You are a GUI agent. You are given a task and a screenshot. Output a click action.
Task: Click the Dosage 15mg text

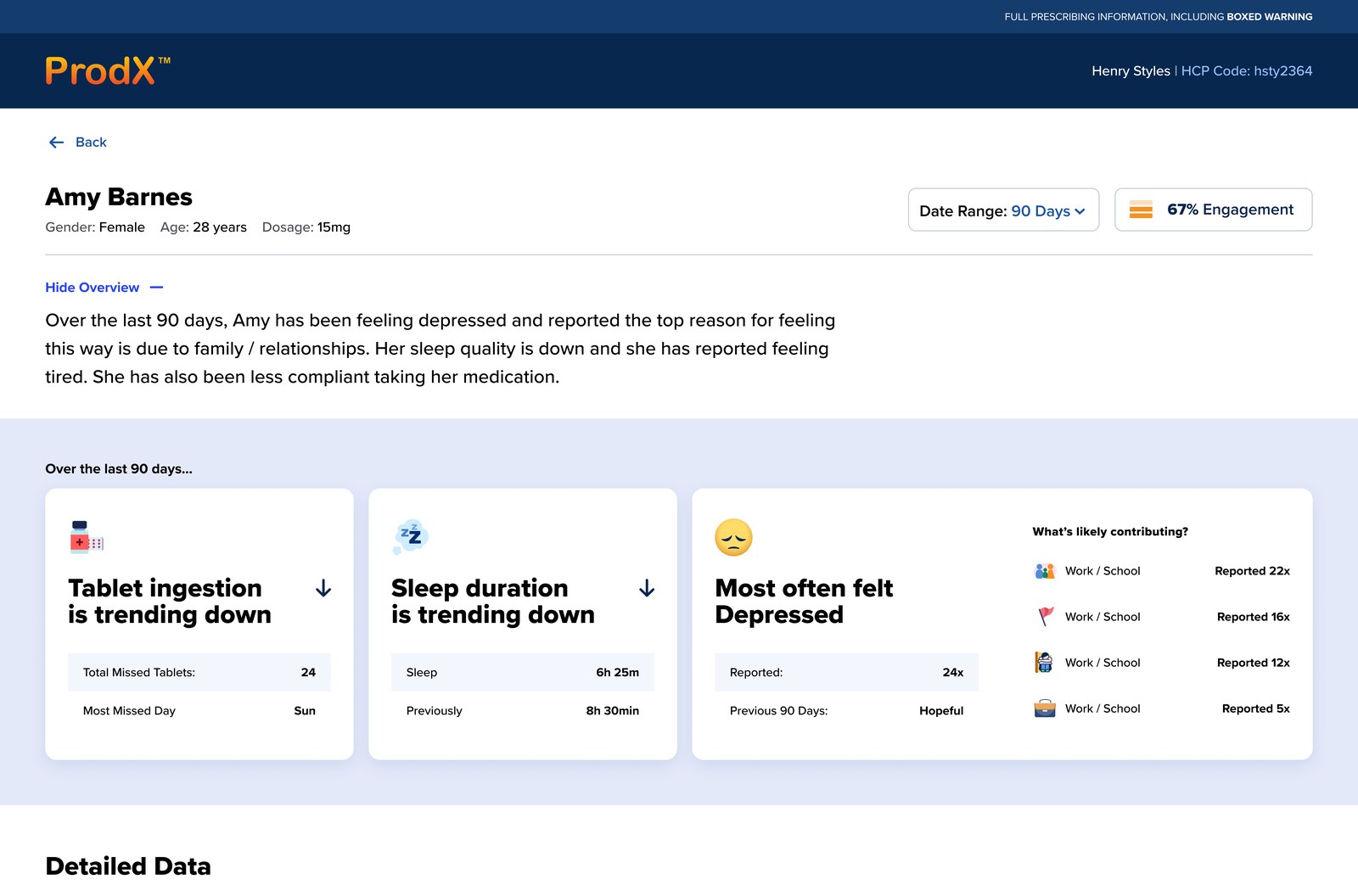point(306,227)
